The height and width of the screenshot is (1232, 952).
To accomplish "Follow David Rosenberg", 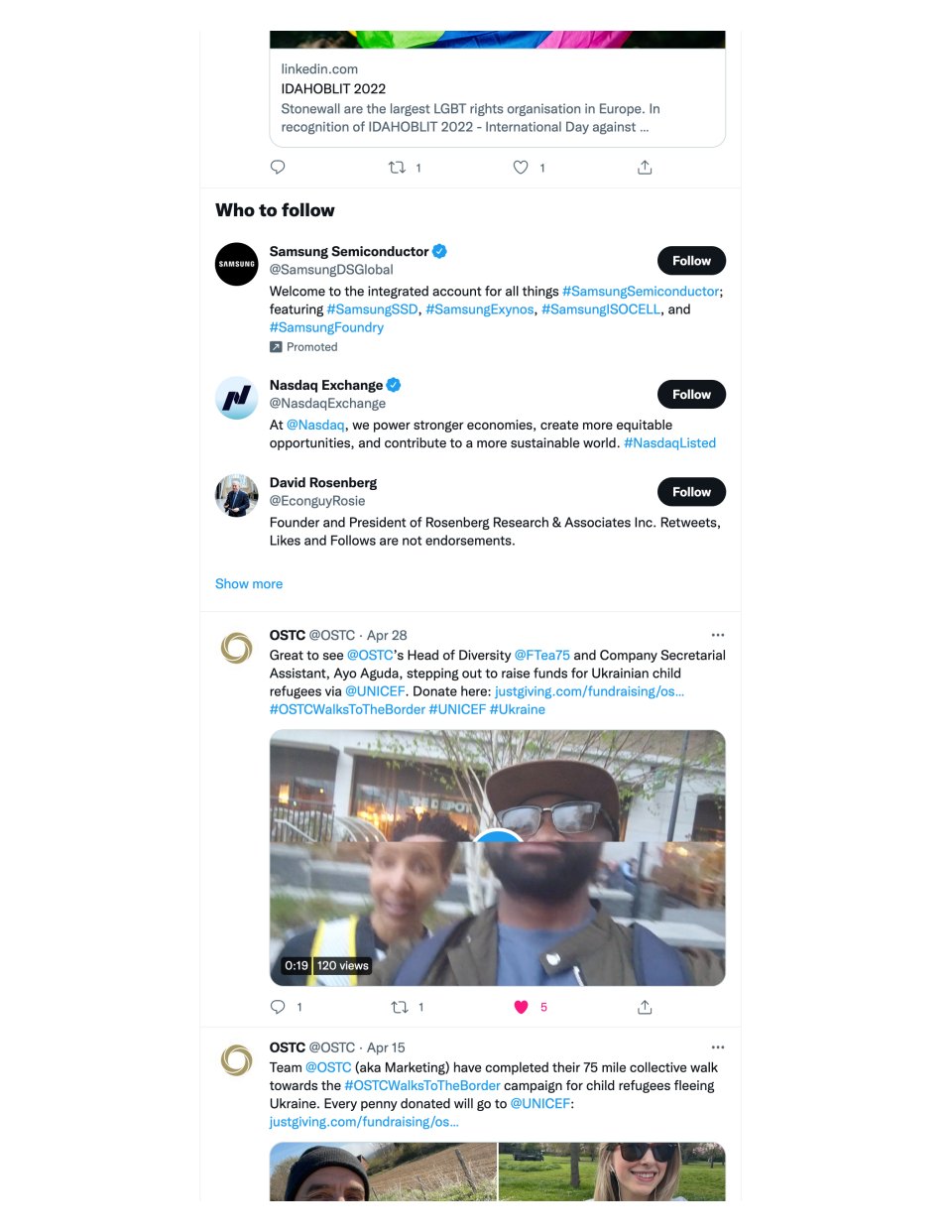I will pos(691,492).
